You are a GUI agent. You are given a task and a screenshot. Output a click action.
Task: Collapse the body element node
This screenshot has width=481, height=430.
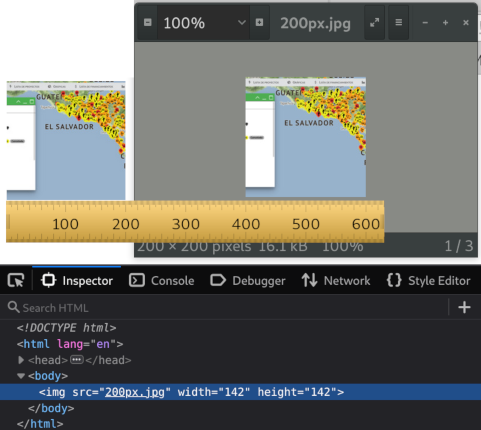tap(21, 376)
